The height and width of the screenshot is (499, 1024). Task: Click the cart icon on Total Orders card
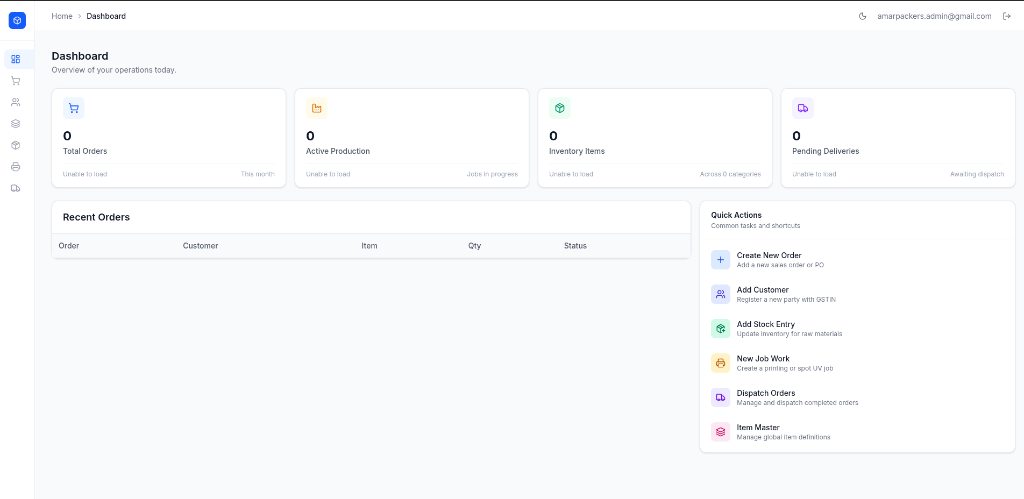[x=74, y=108]
